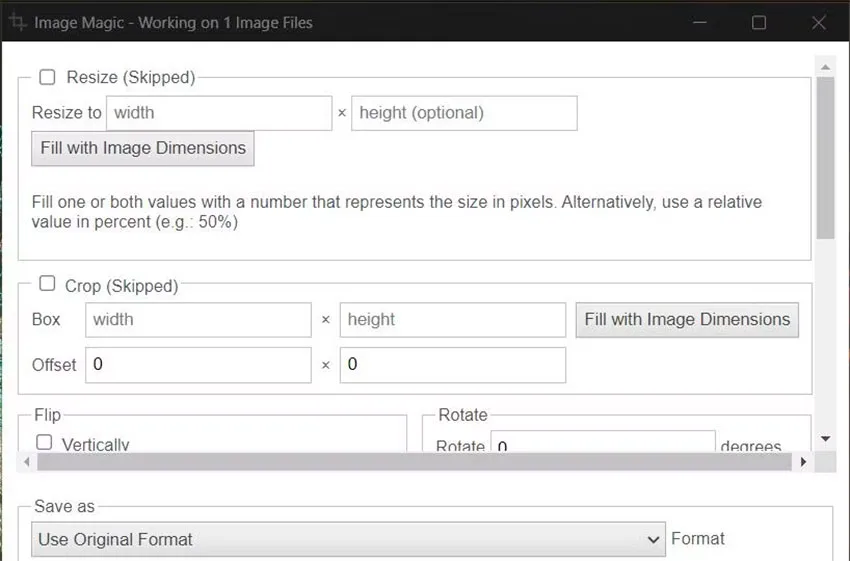
Task: Open the Use Original Format dropdown
Action: [348, 539]
